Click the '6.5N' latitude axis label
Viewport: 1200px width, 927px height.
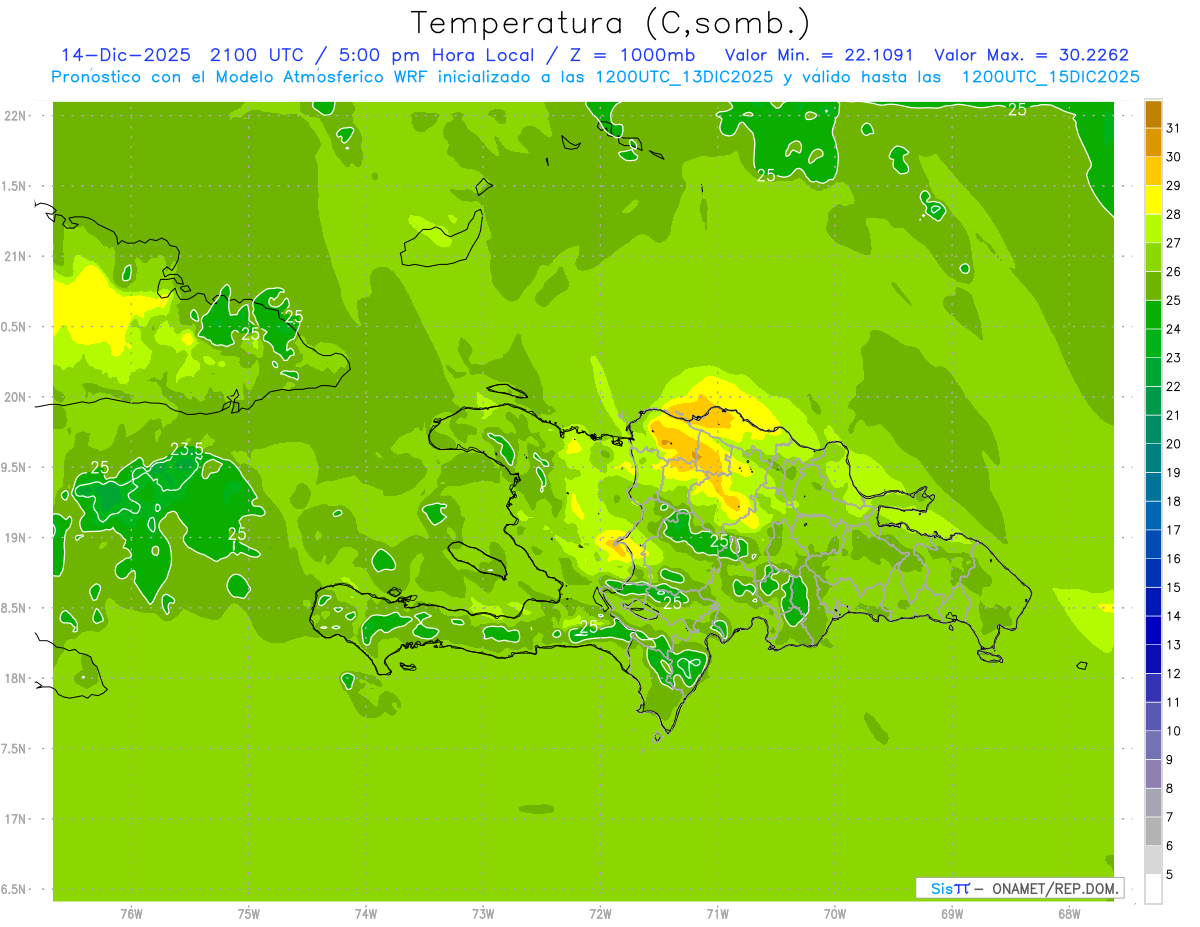pyautogui.click(x=15, y=889)
